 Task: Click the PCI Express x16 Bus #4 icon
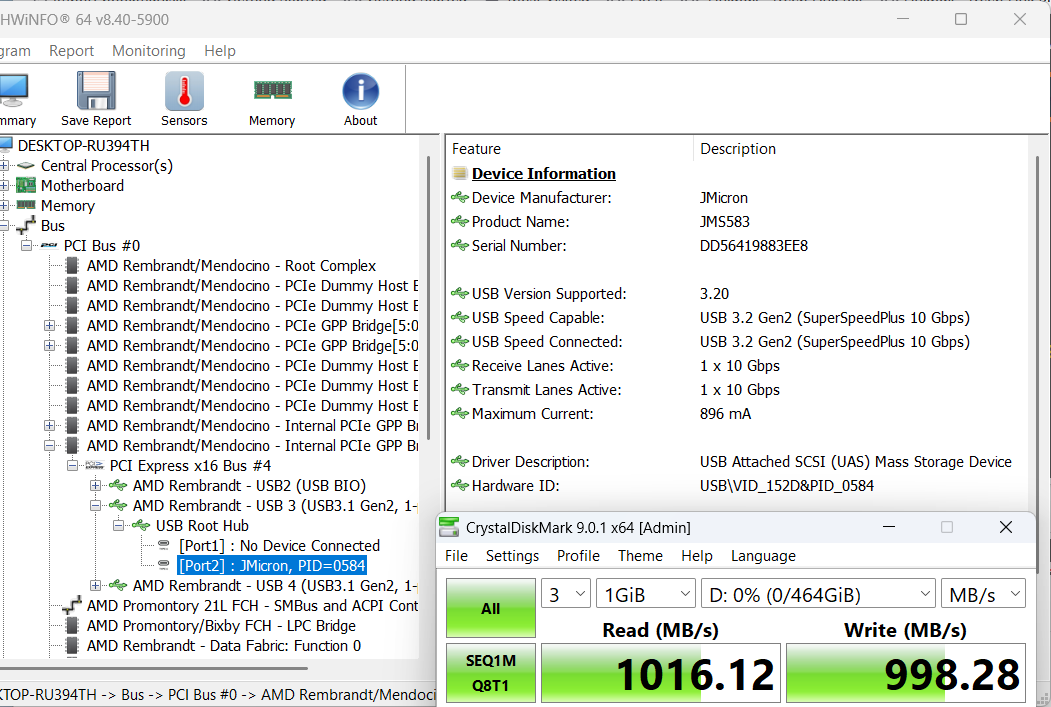point(95,465)
